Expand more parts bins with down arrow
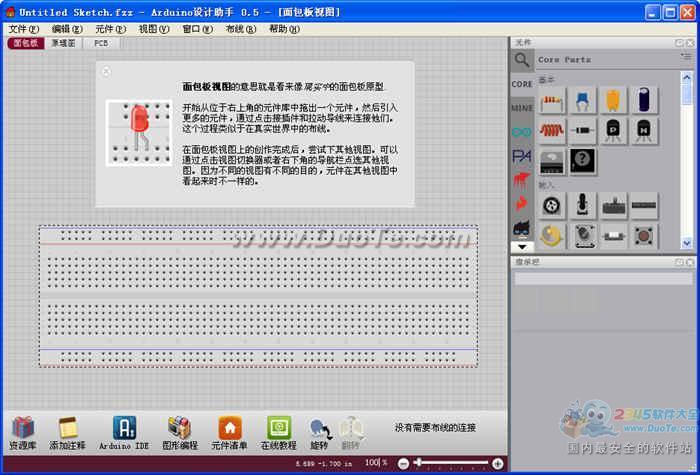Image resolution: width=700 pixels, height=475 pixels. [522, 247]
